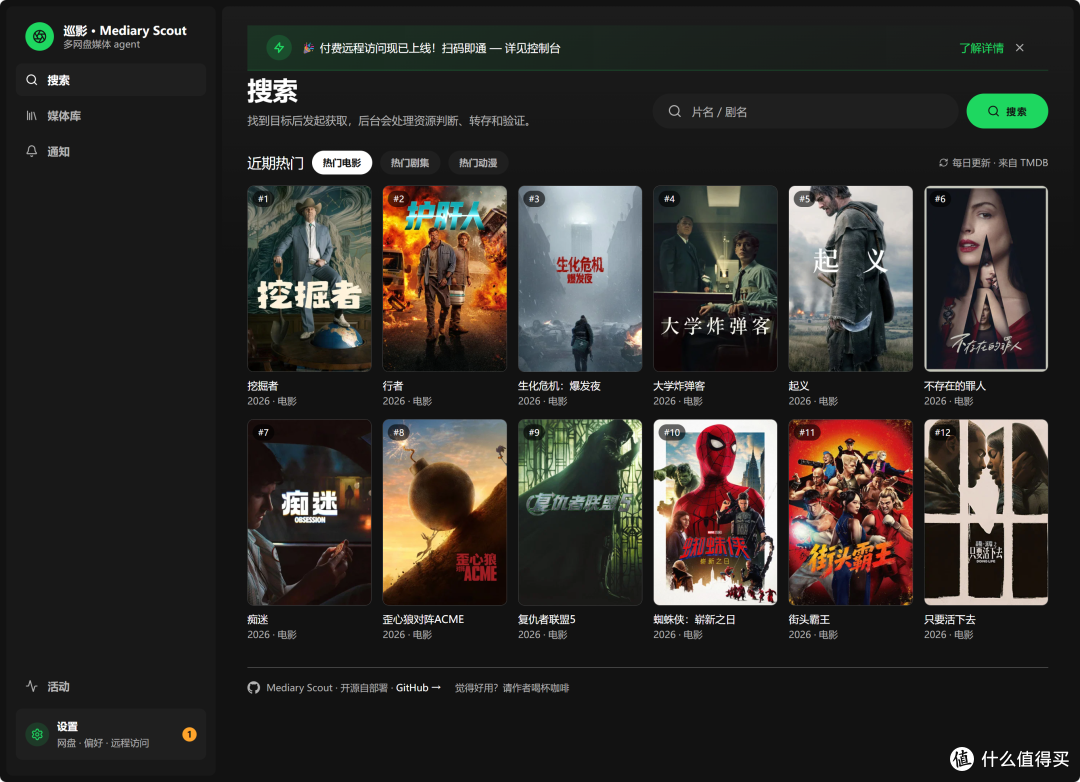Open the 活动 activity page
Screen dimensions: 1080x782
click(x=111, y=686)
